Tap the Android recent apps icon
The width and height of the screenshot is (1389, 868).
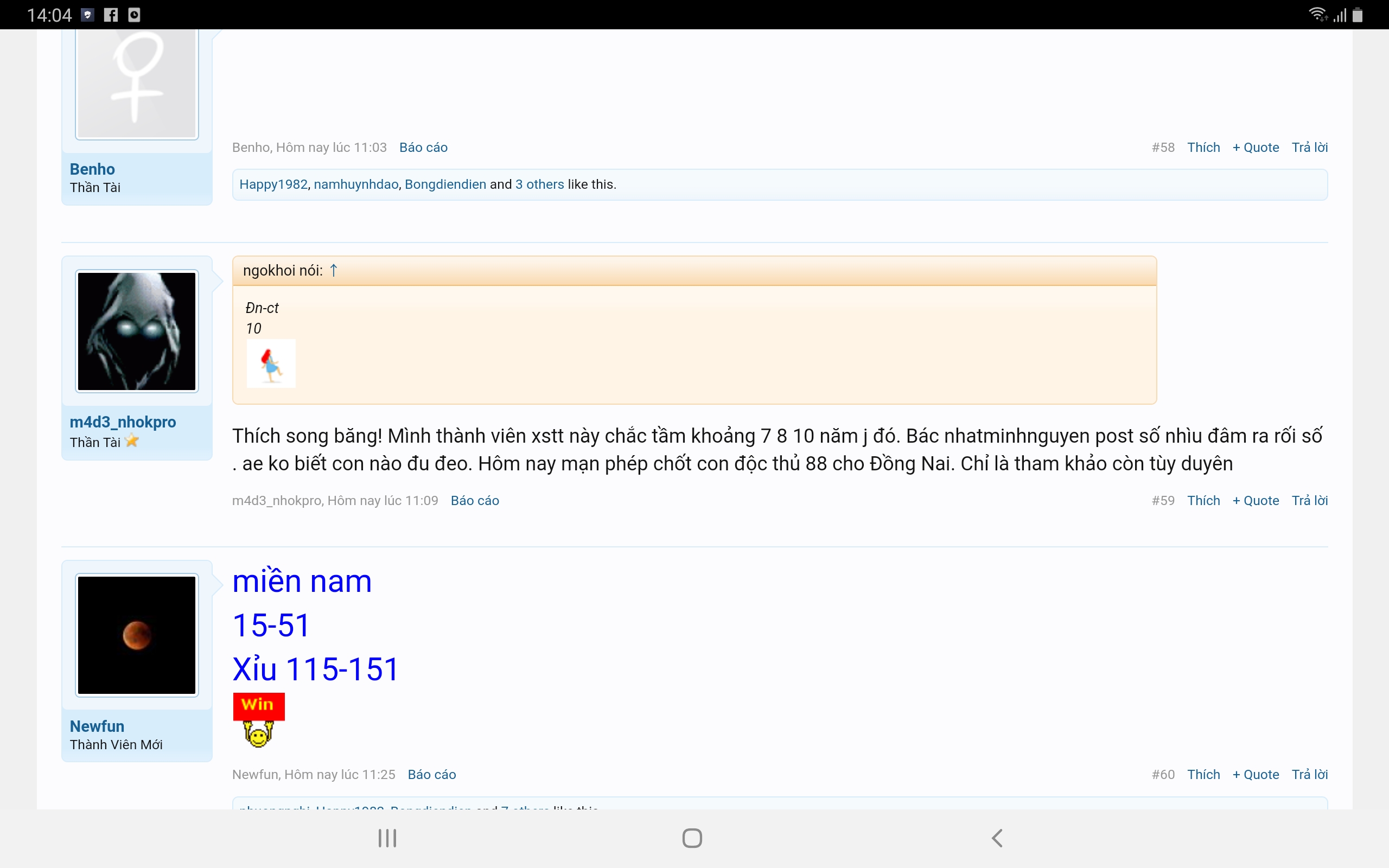click(x=387, y=838)
